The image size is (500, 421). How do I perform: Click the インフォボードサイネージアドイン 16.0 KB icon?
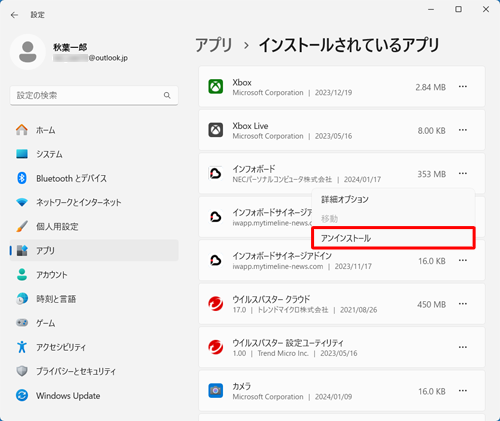coord(216,260)
